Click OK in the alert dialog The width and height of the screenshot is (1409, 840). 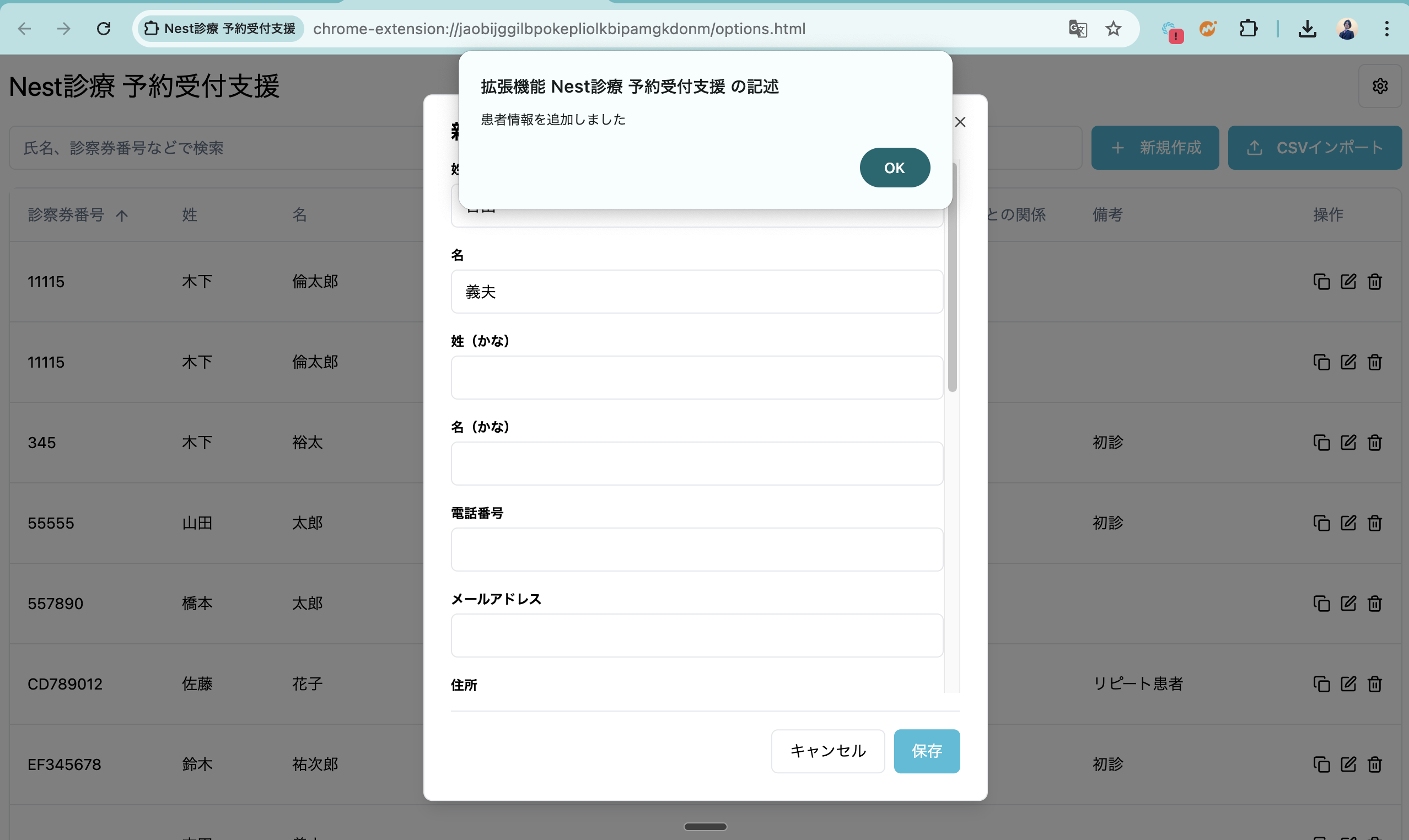point(894,168)
